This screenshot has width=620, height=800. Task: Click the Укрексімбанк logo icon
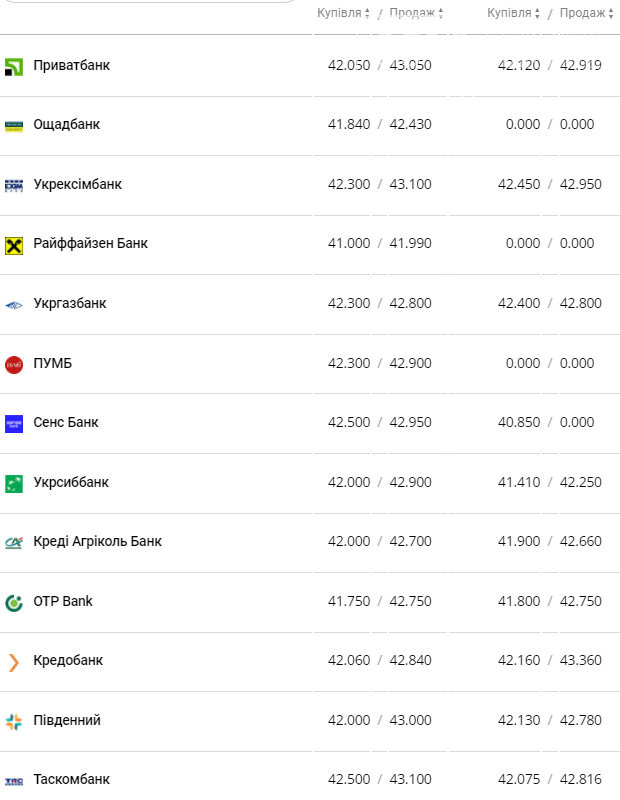pos(14,185)
